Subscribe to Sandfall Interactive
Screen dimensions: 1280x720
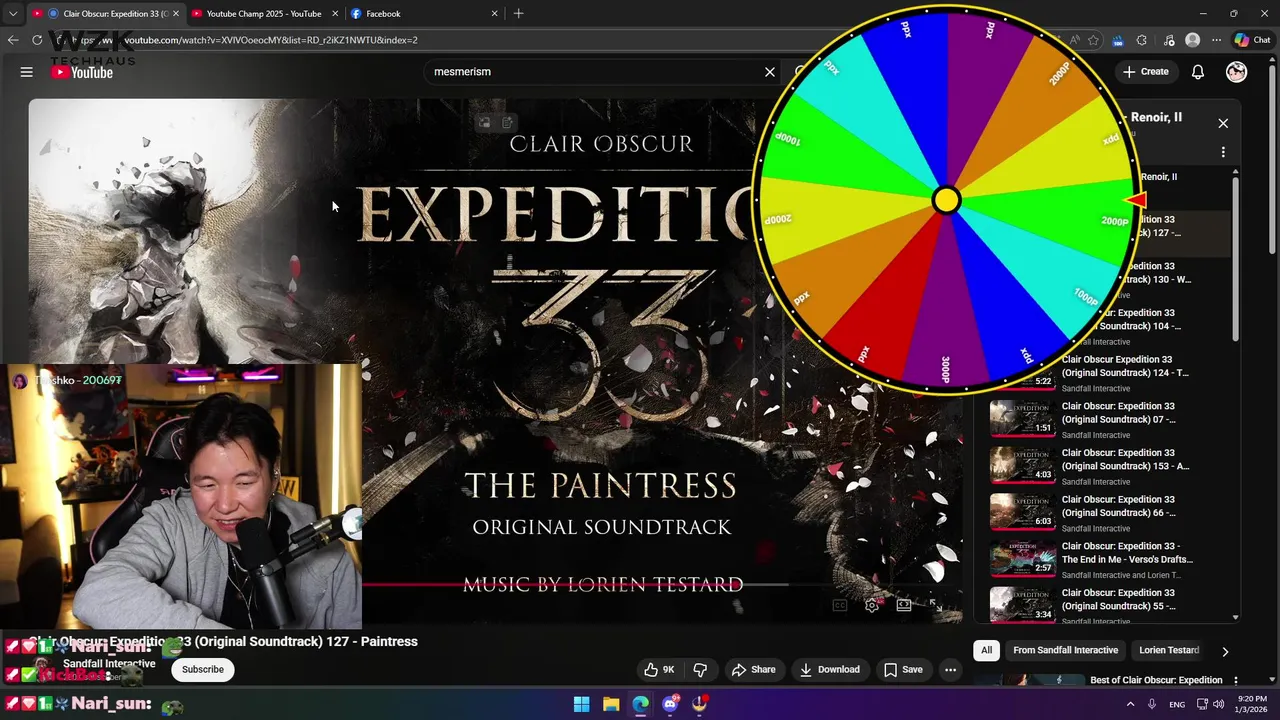[203, 670]
